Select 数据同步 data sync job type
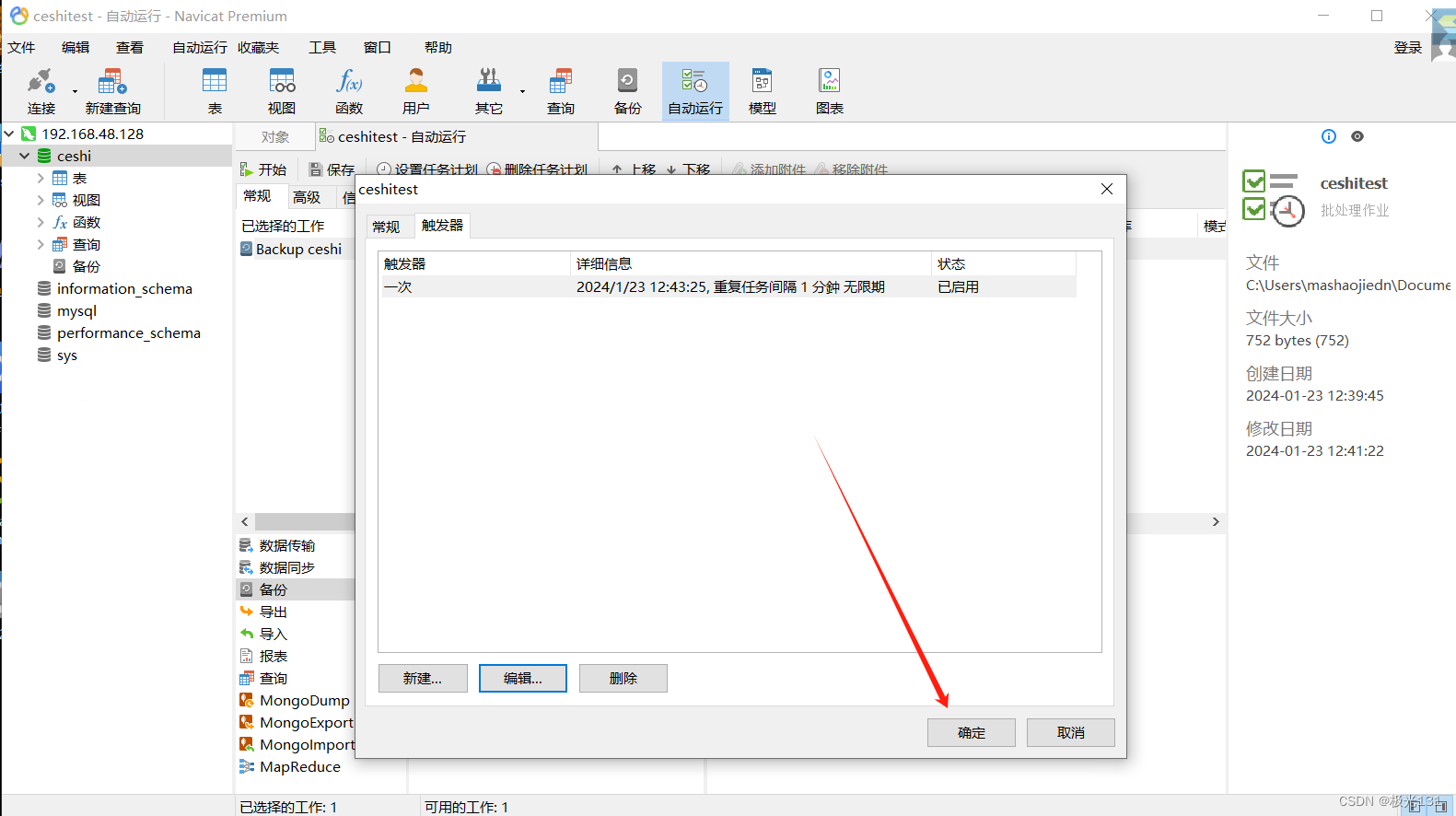Screen dimensions: 1456x816 [277, 567]
